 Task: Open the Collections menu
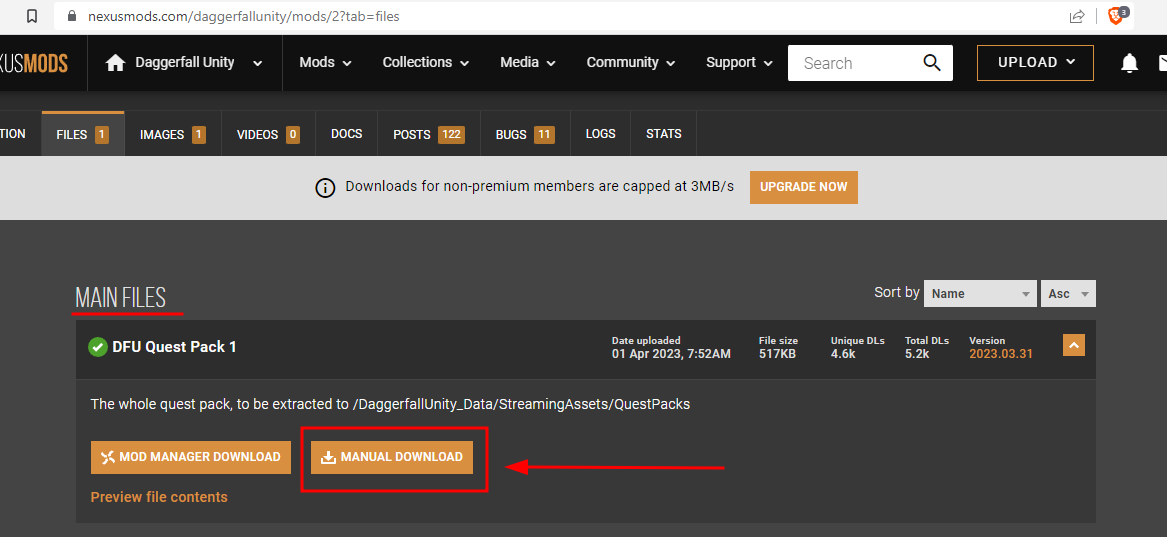(426, 62)
